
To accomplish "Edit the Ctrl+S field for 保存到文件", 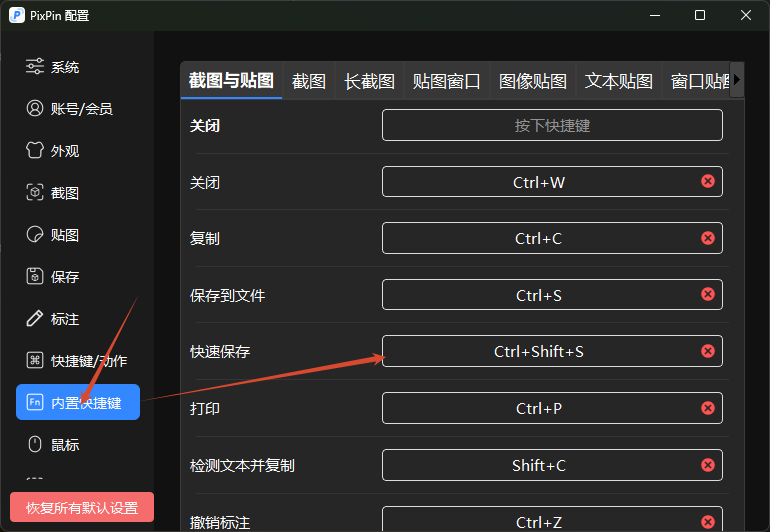I will [552, 295].
